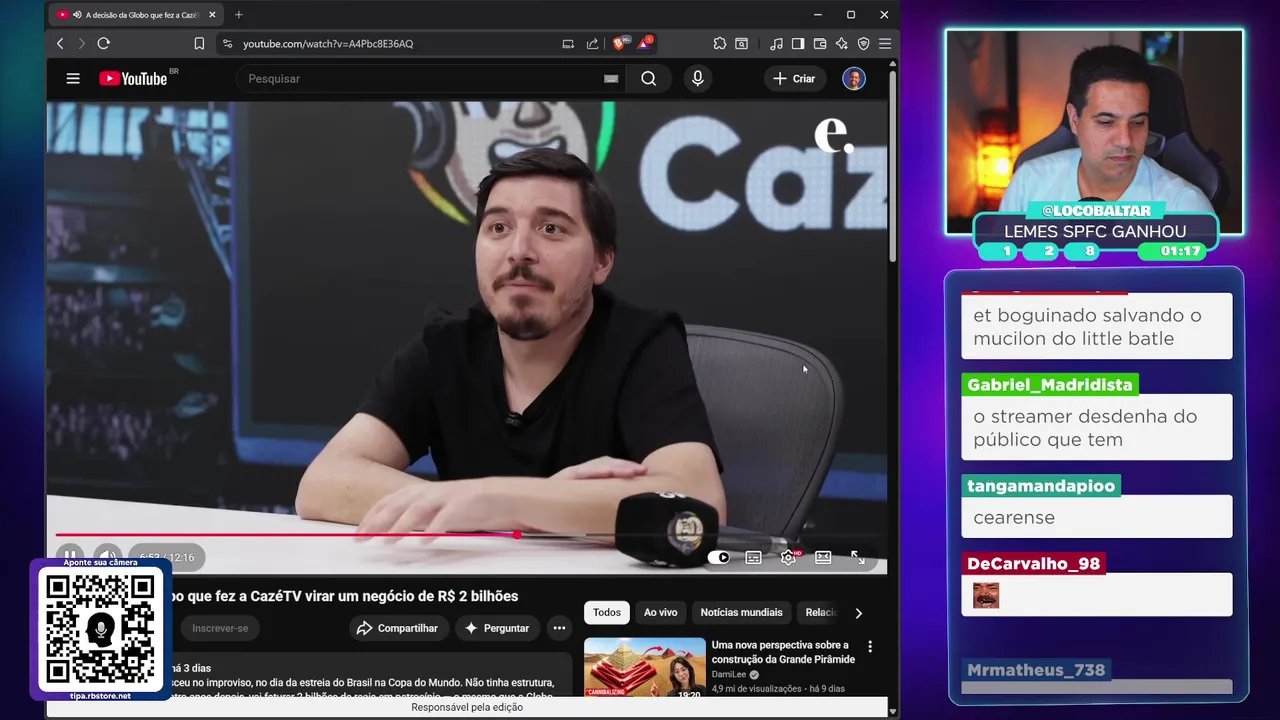This screenshot has width=1280, height=720.
Task: Open more actions three-dot menu below video
Action: [559, 628]
